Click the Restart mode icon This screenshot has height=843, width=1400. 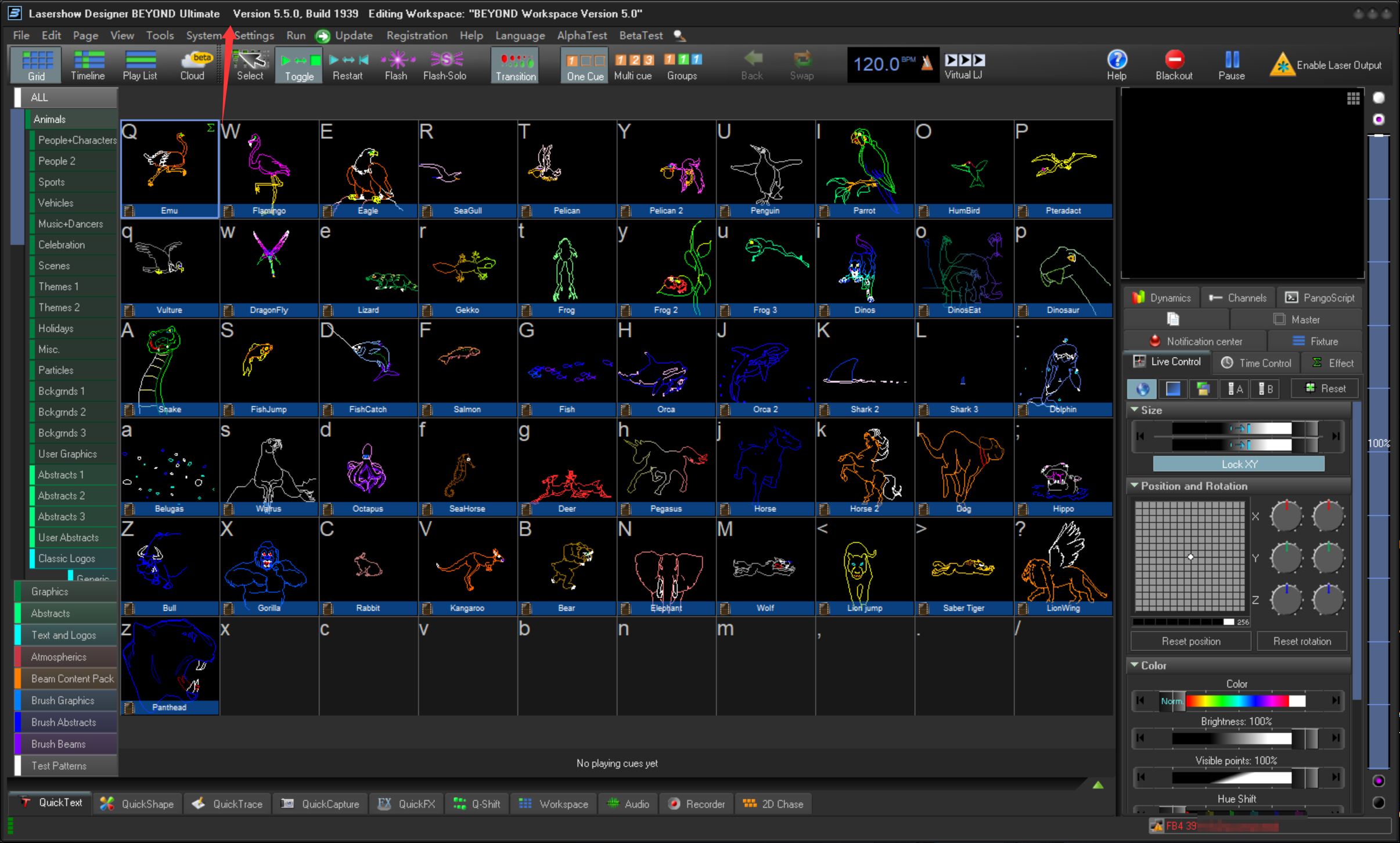point(348,66)
